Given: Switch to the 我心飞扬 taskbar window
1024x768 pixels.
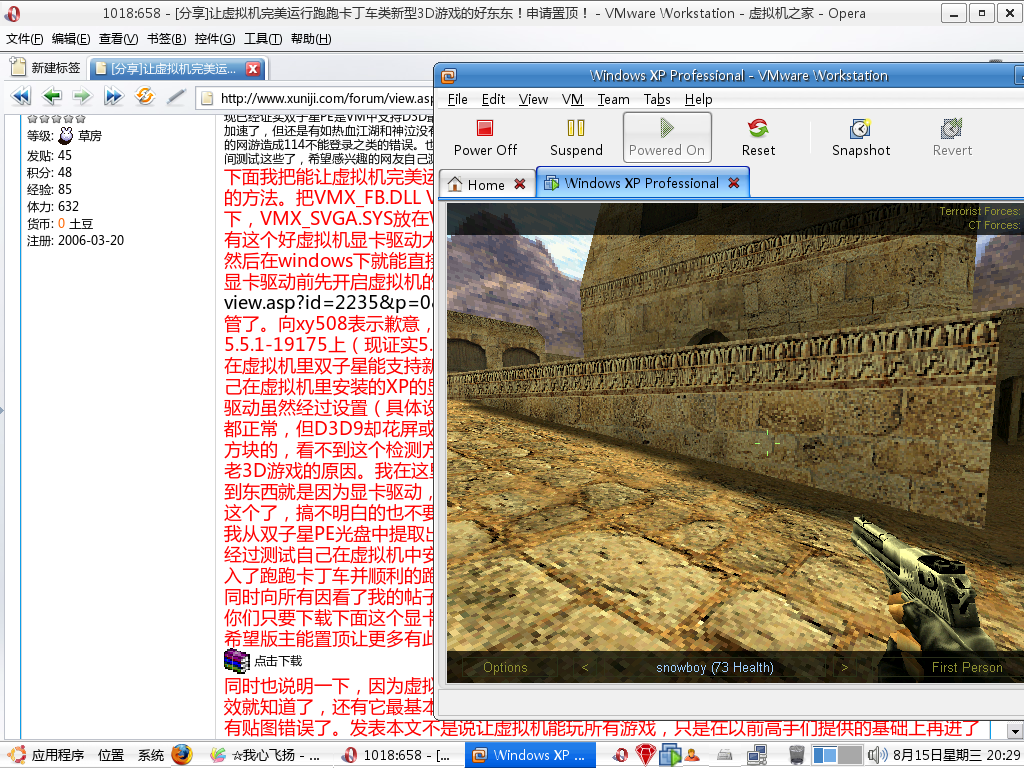Looking at the screenshot, I should tap(265, 755).
